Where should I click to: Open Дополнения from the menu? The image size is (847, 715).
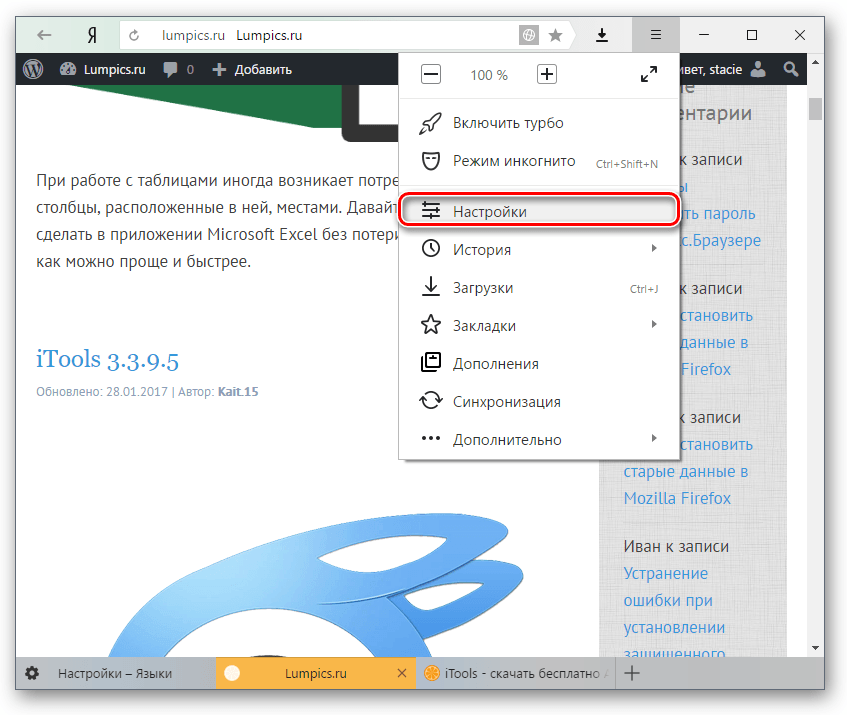pos(539,363)
